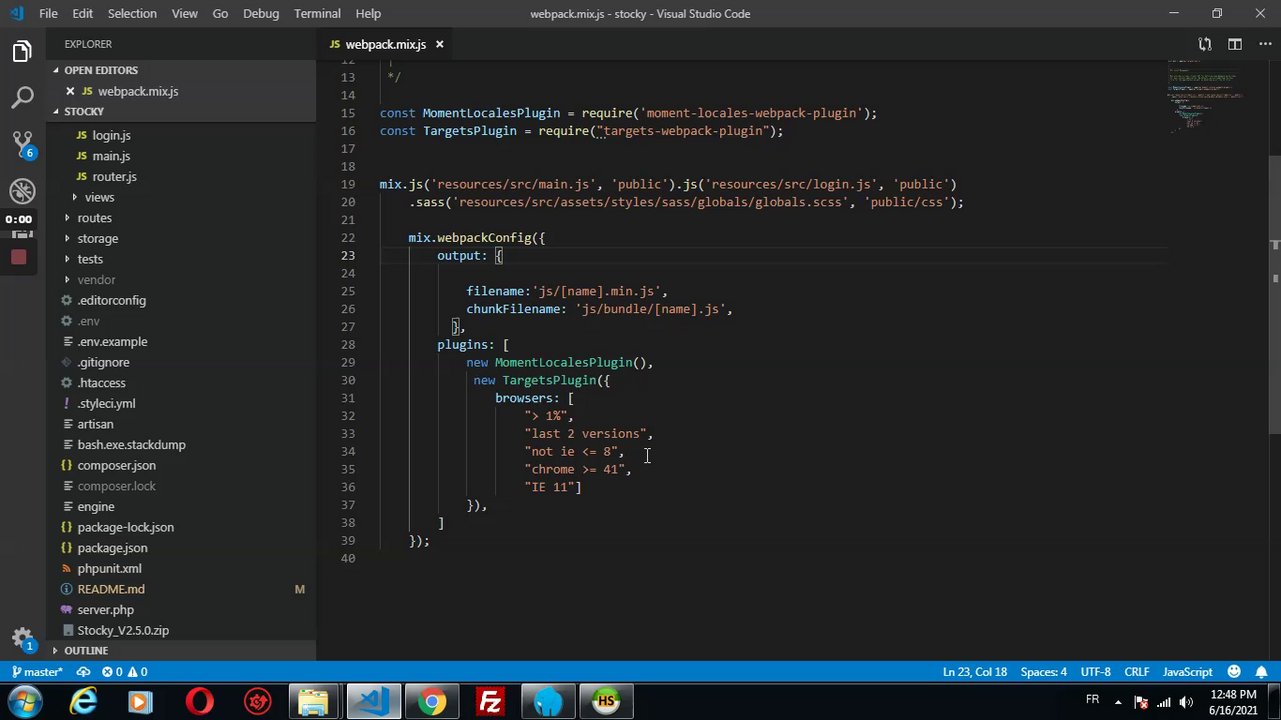Launch Internet Explorer from the taskbar
This screenshot has height=720, width=1281.
[83, 702]
